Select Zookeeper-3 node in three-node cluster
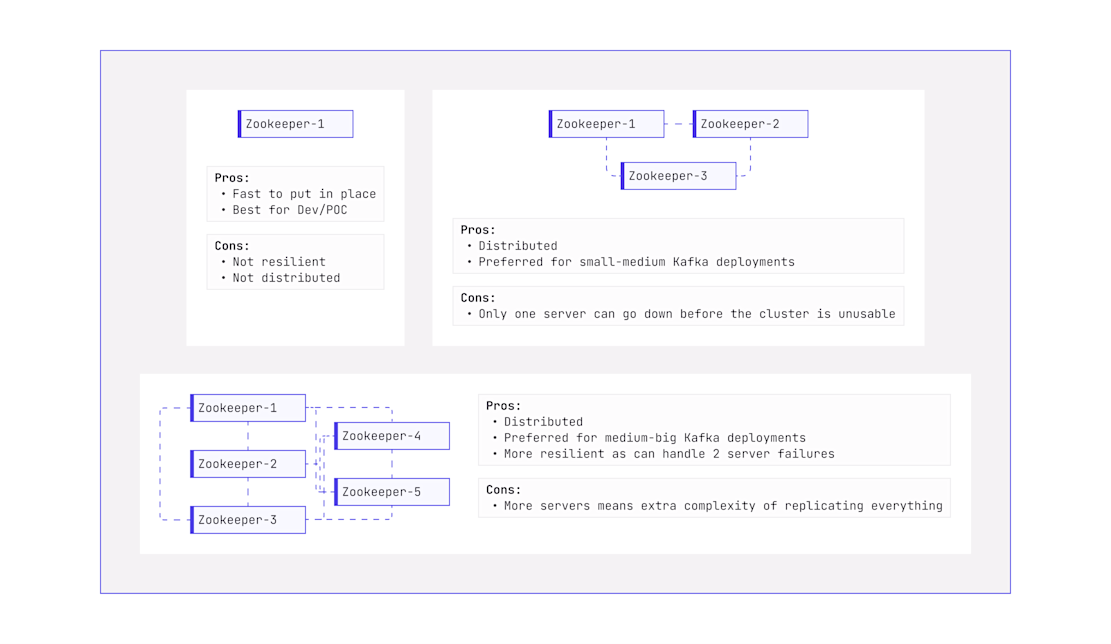Image resolution: width=1111 pixels, height=644 pixels. coord(678,176)
